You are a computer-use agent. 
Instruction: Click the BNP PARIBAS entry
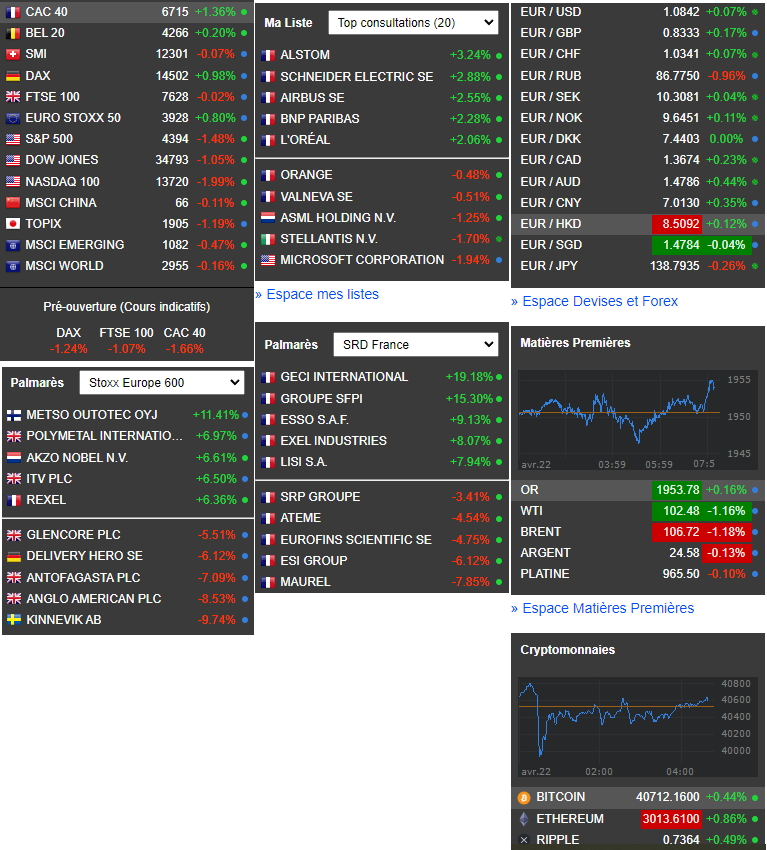[x=320, y=119]
